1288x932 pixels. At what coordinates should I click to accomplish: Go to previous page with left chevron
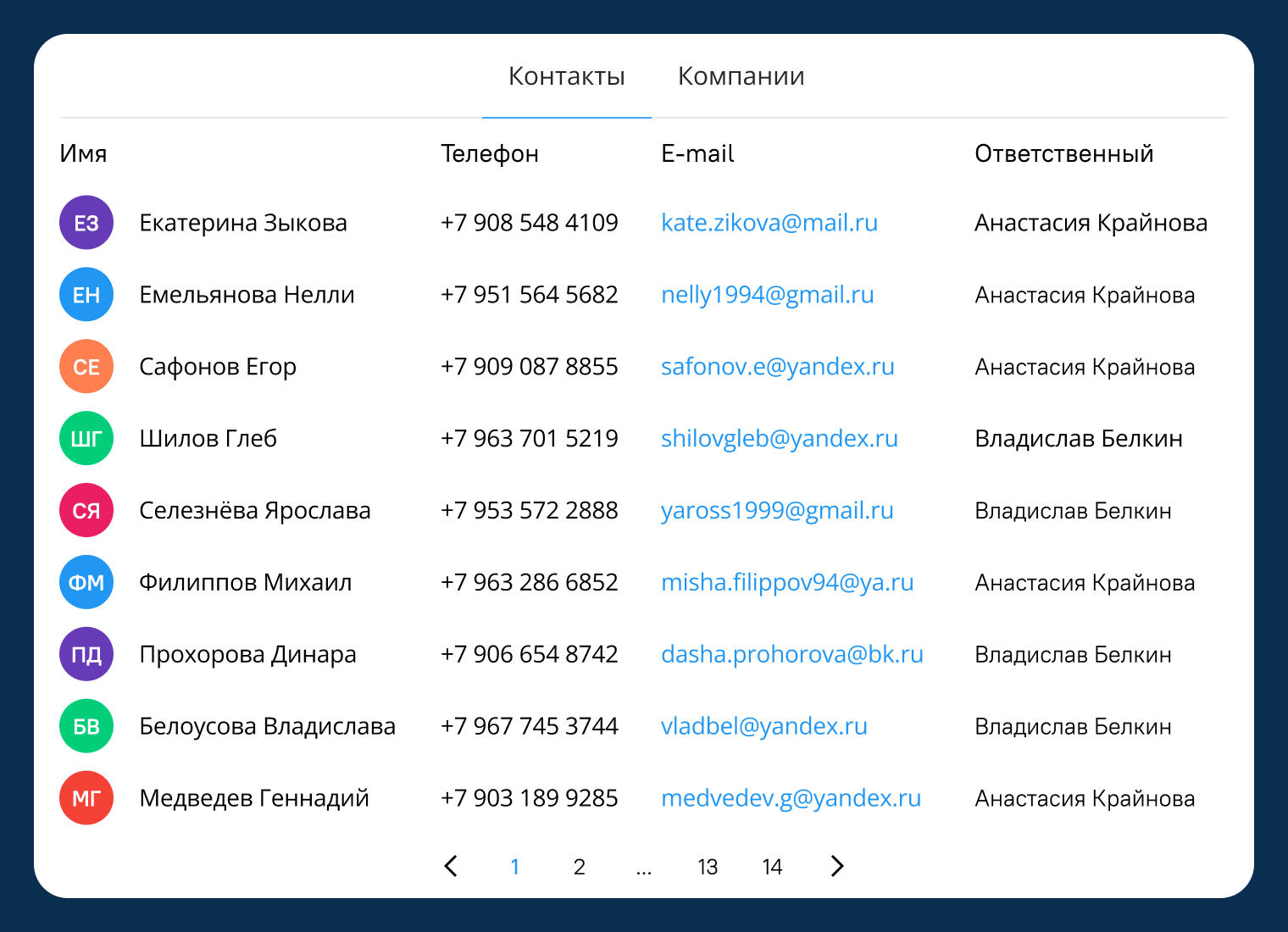click(x=451, y=866)
